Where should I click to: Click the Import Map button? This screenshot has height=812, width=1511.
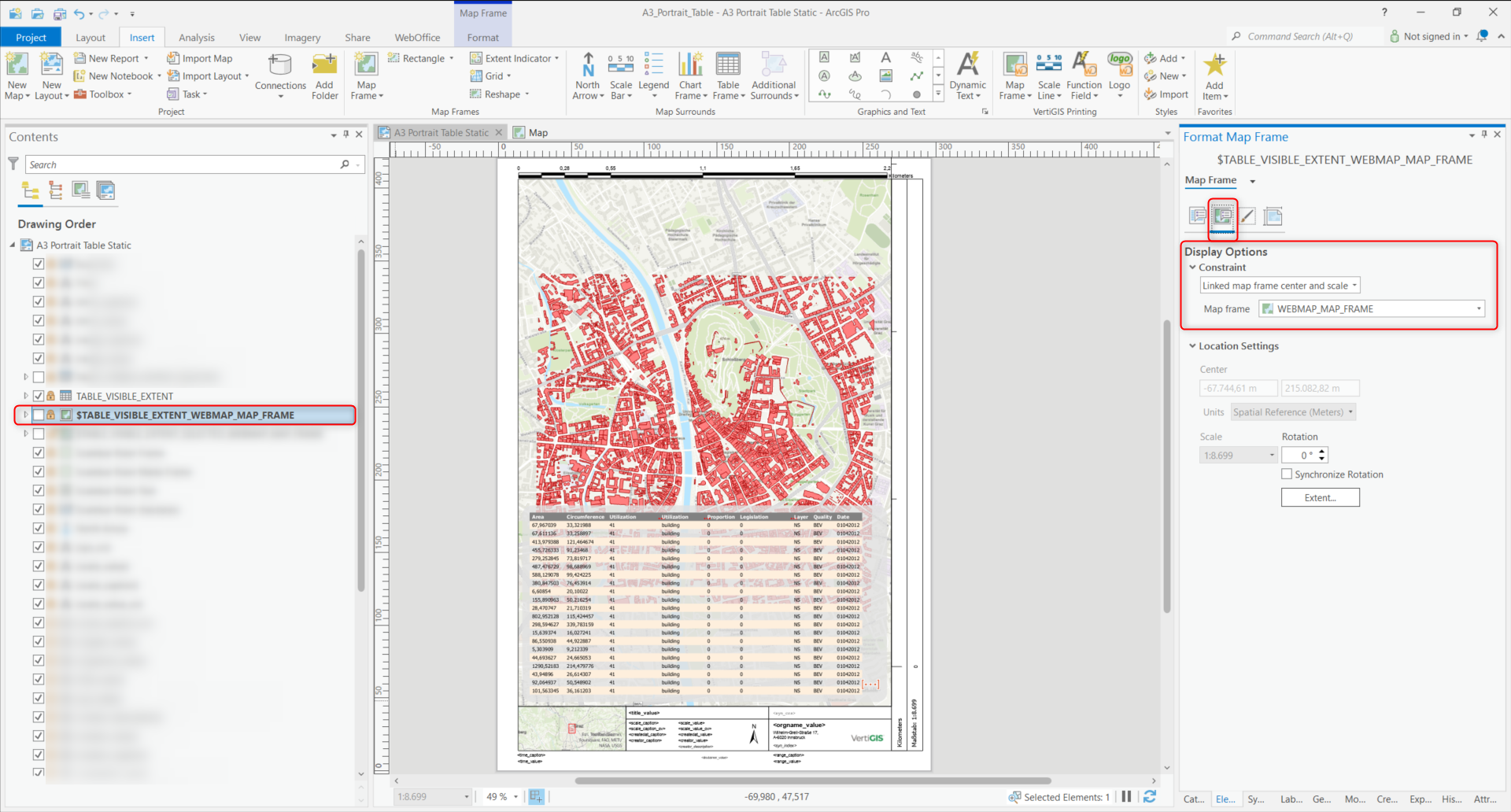(x=200, y=58)
